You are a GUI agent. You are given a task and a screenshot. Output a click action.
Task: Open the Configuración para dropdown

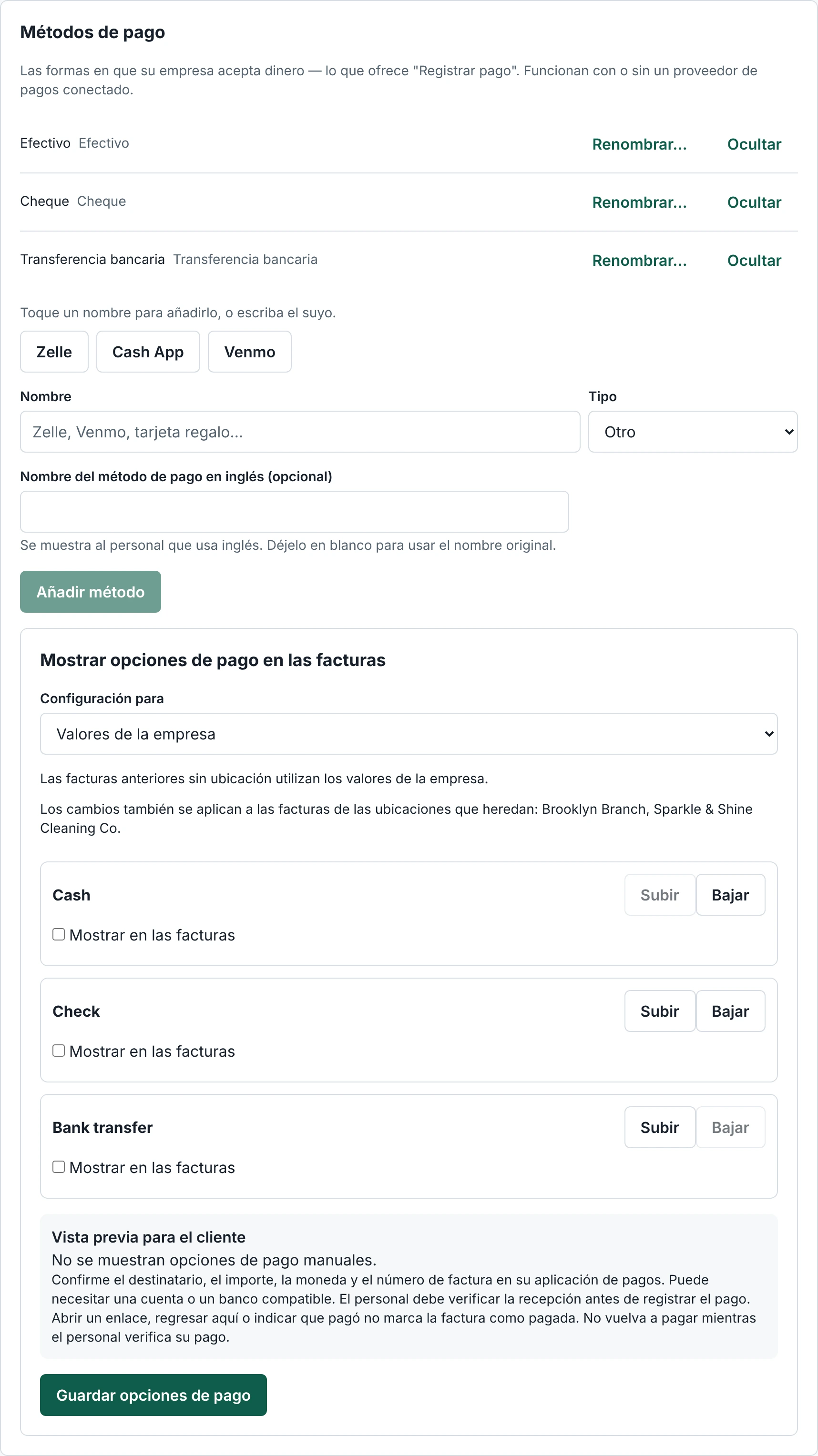409,734
